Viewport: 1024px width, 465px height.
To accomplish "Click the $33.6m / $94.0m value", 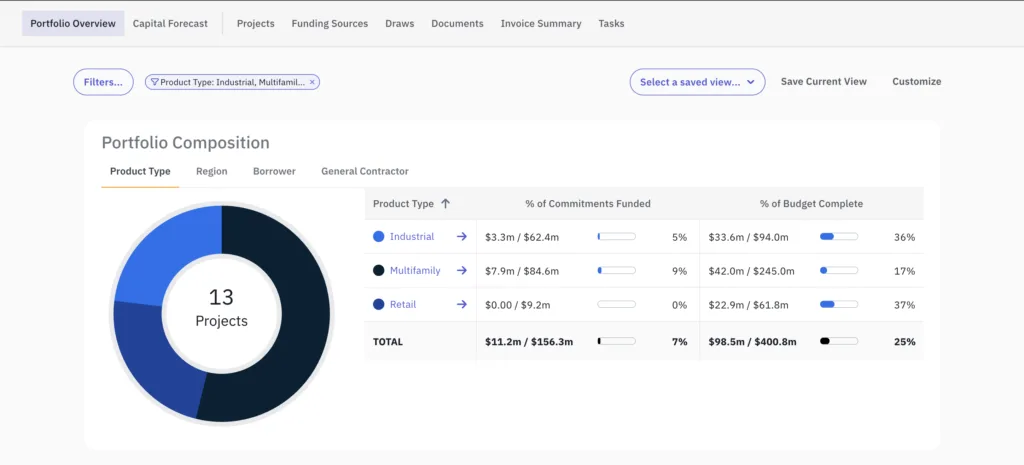I will pos(748,237).
